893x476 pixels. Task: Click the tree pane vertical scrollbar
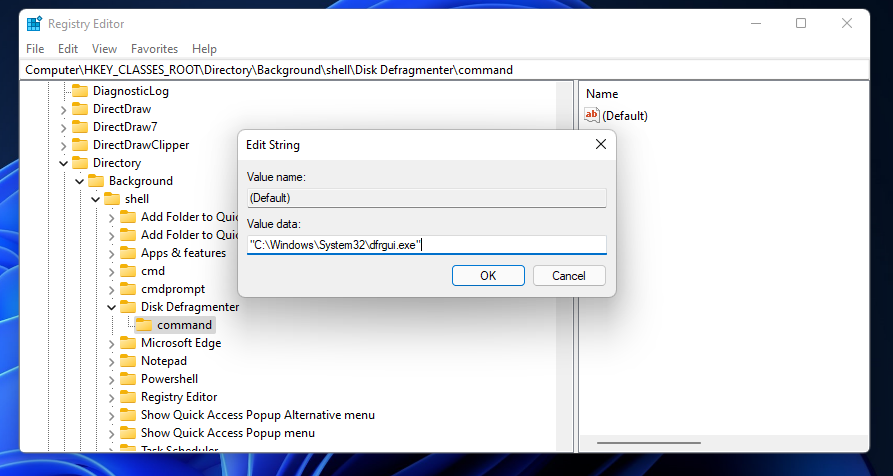(564, 265)
